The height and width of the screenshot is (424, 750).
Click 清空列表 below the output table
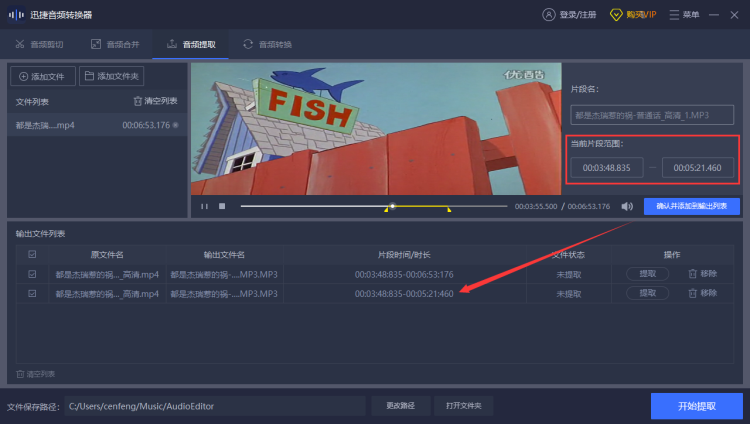35,374
